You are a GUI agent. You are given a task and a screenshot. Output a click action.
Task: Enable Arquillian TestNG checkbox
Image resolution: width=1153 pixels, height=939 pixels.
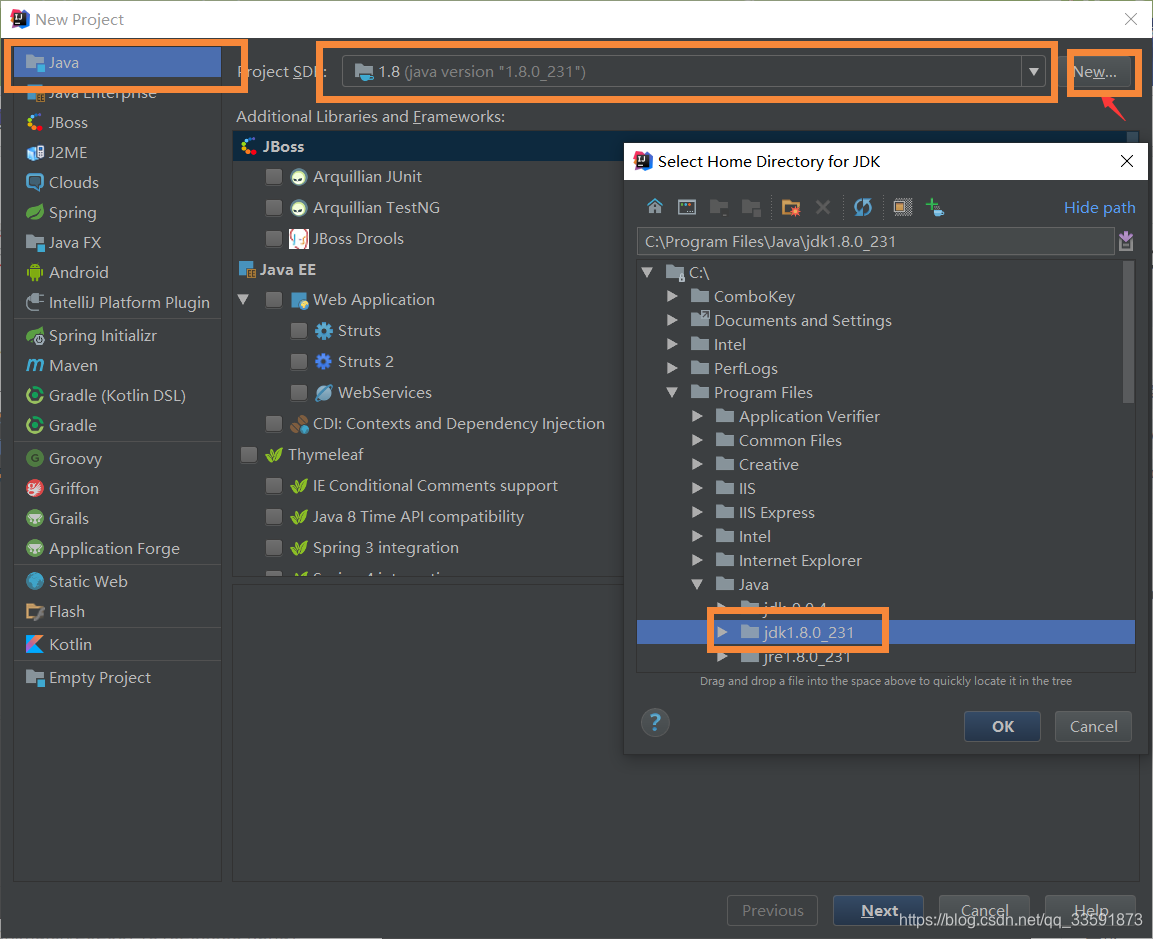[274, 207]
